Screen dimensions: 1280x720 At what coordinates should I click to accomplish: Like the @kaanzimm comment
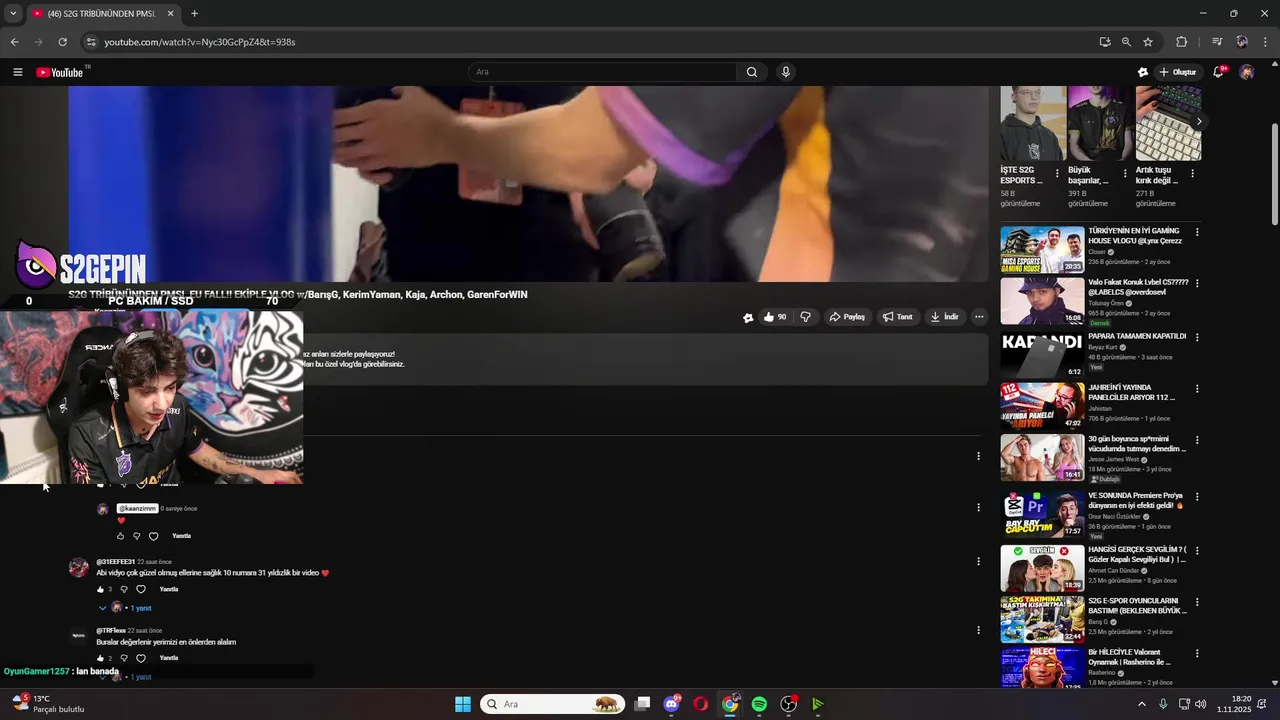tap(120, 536)
